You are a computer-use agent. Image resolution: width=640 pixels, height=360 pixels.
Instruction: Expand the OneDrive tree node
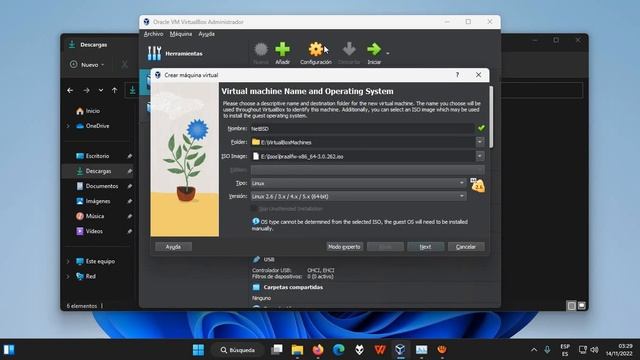click(68, 126)
